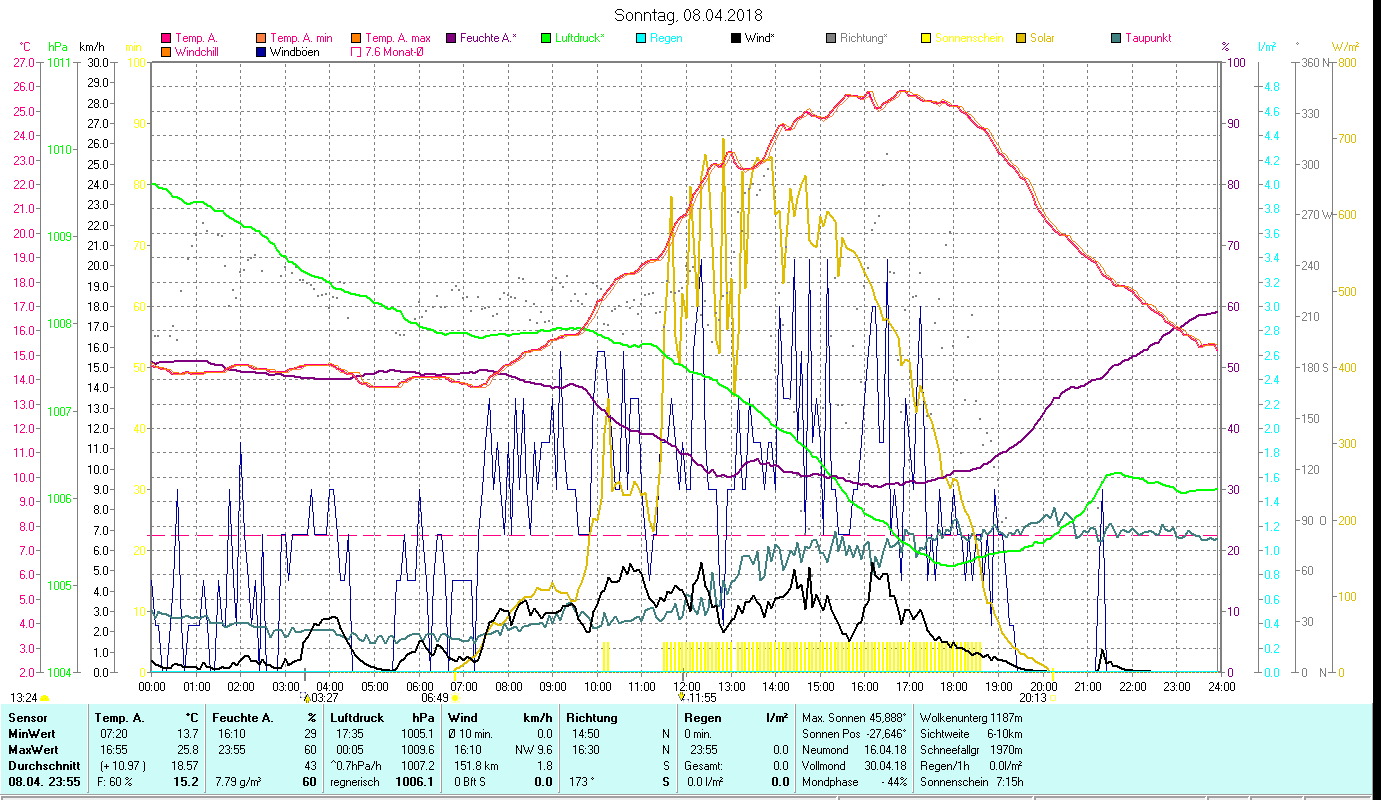Click the Temp. A. column header in table
The image size is (1381, 800).
pos(119,718)
